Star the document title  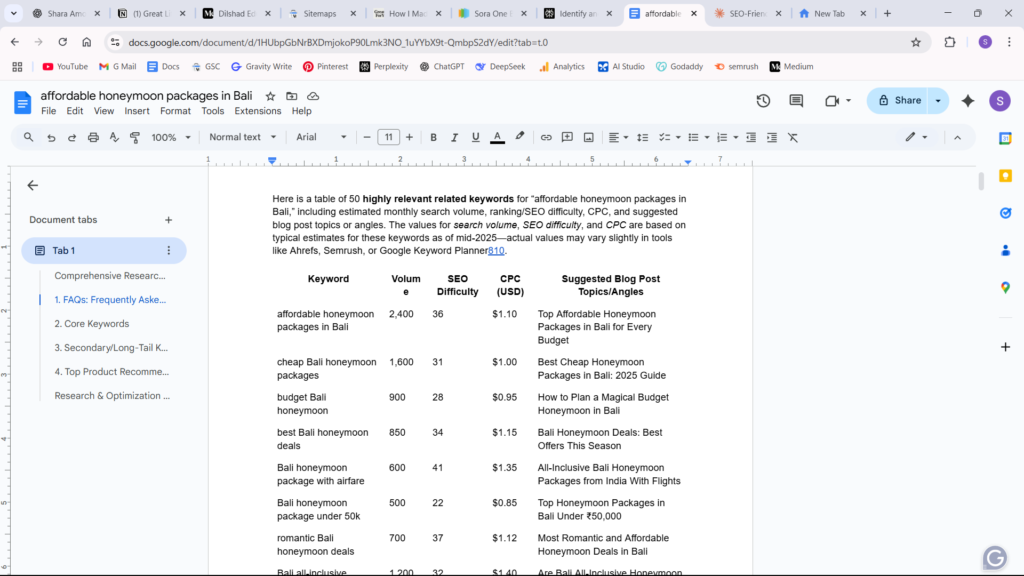pyautogui.click(x=270, y=96)
